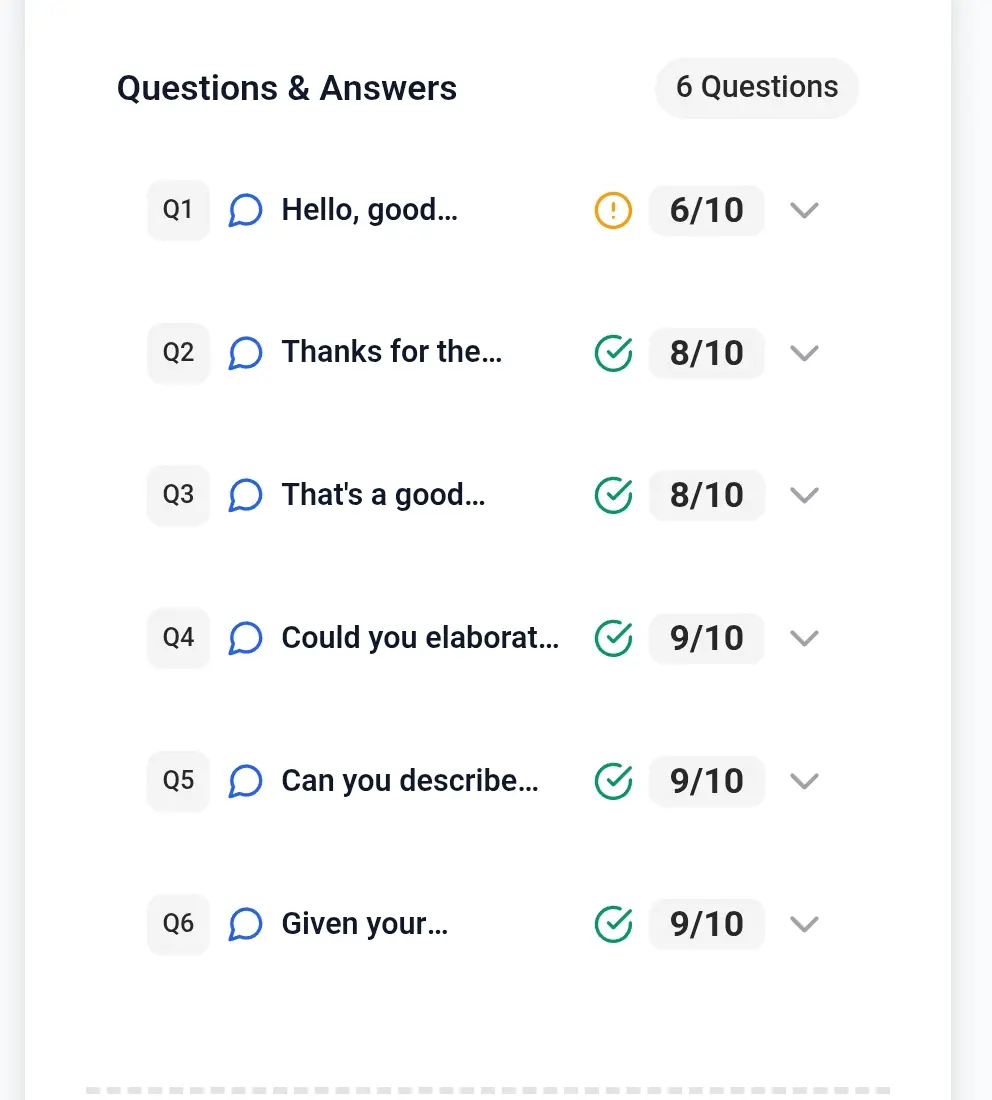This screenshot has height=1100, width=992.
Task: Click the green checkmark icon on Q6
Action: click(613, 924)
